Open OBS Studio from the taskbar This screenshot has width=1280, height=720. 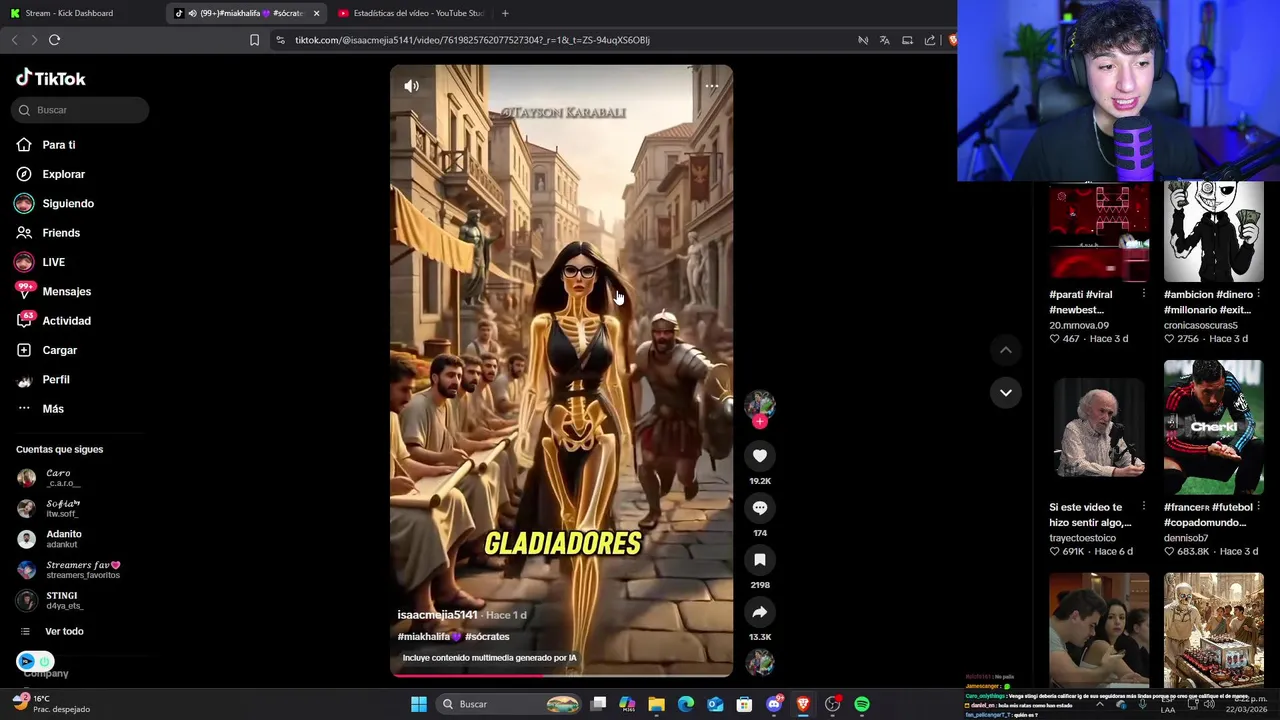(x=832, y=704)
